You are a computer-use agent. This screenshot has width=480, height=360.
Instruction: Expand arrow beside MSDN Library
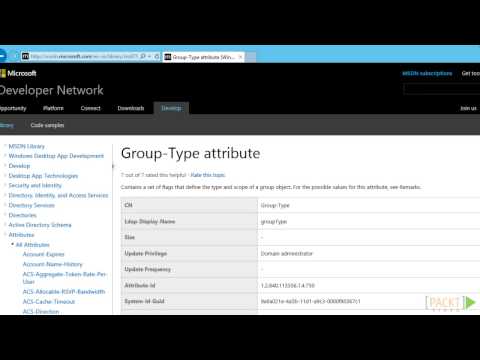[5, 146]
